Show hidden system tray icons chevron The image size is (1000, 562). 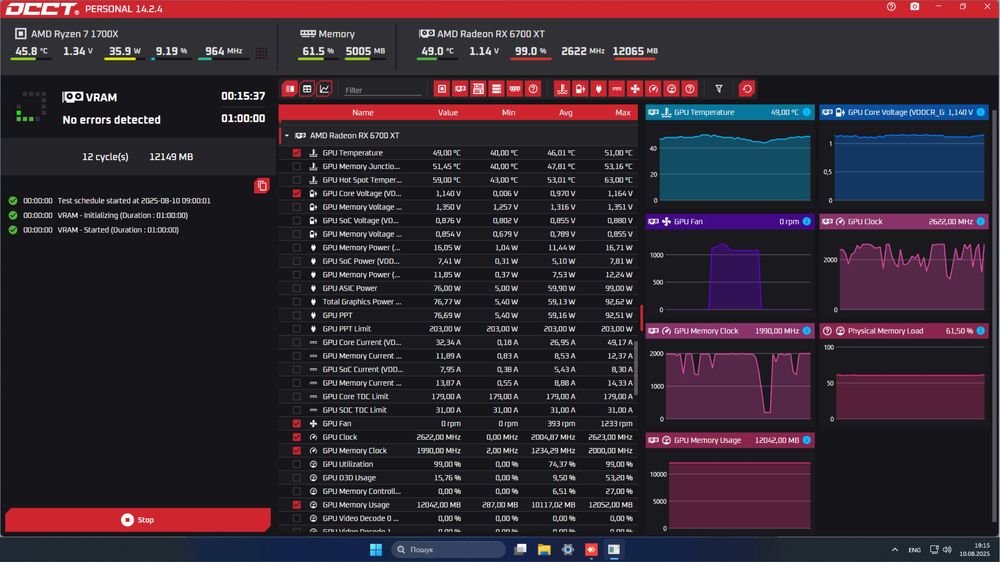[895, 550]
